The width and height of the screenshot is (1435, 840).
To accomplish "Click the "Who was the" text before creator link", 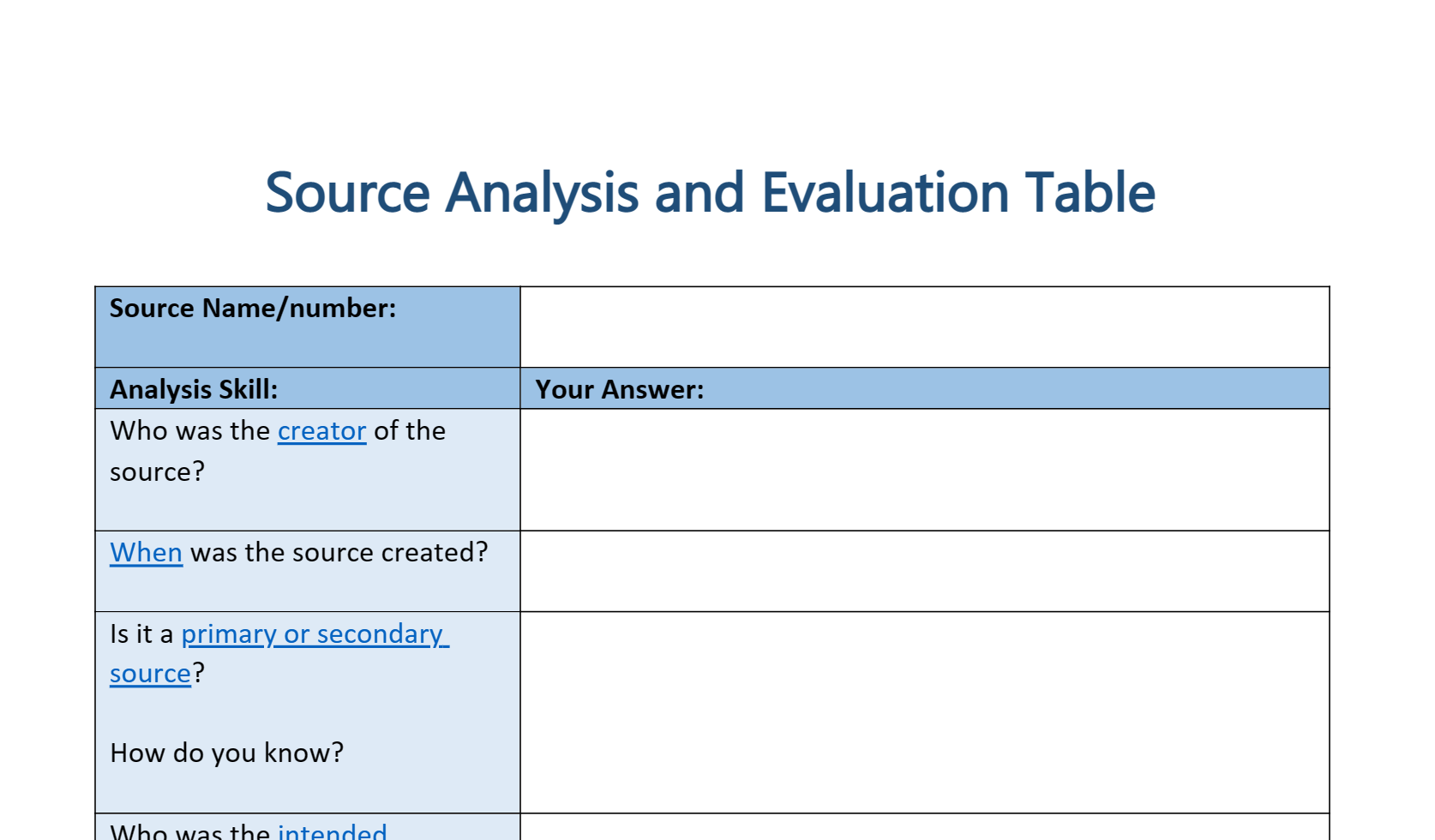I will pos(189,430).
